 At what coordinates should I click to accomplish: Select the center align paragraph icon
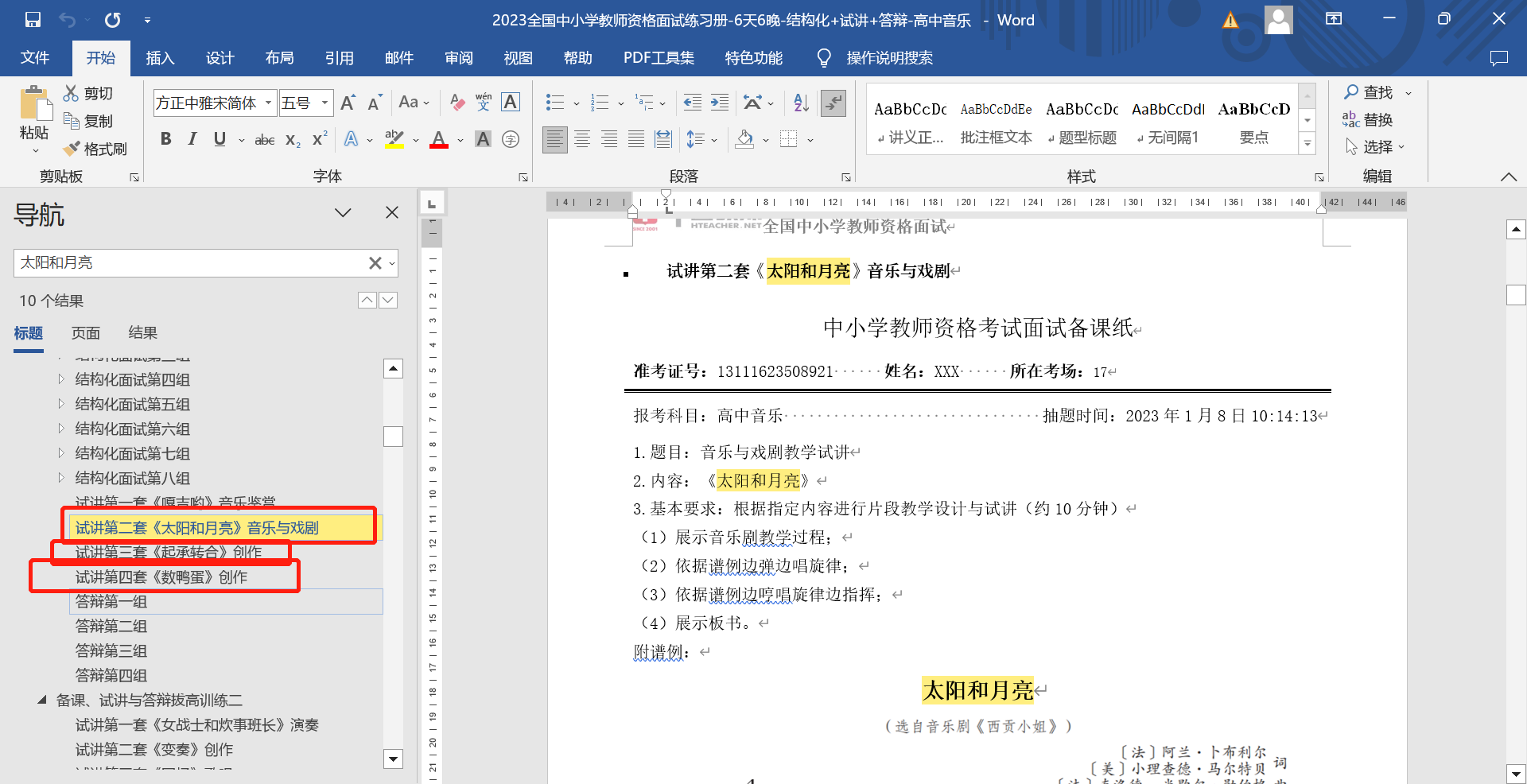(x=582, y=140)
